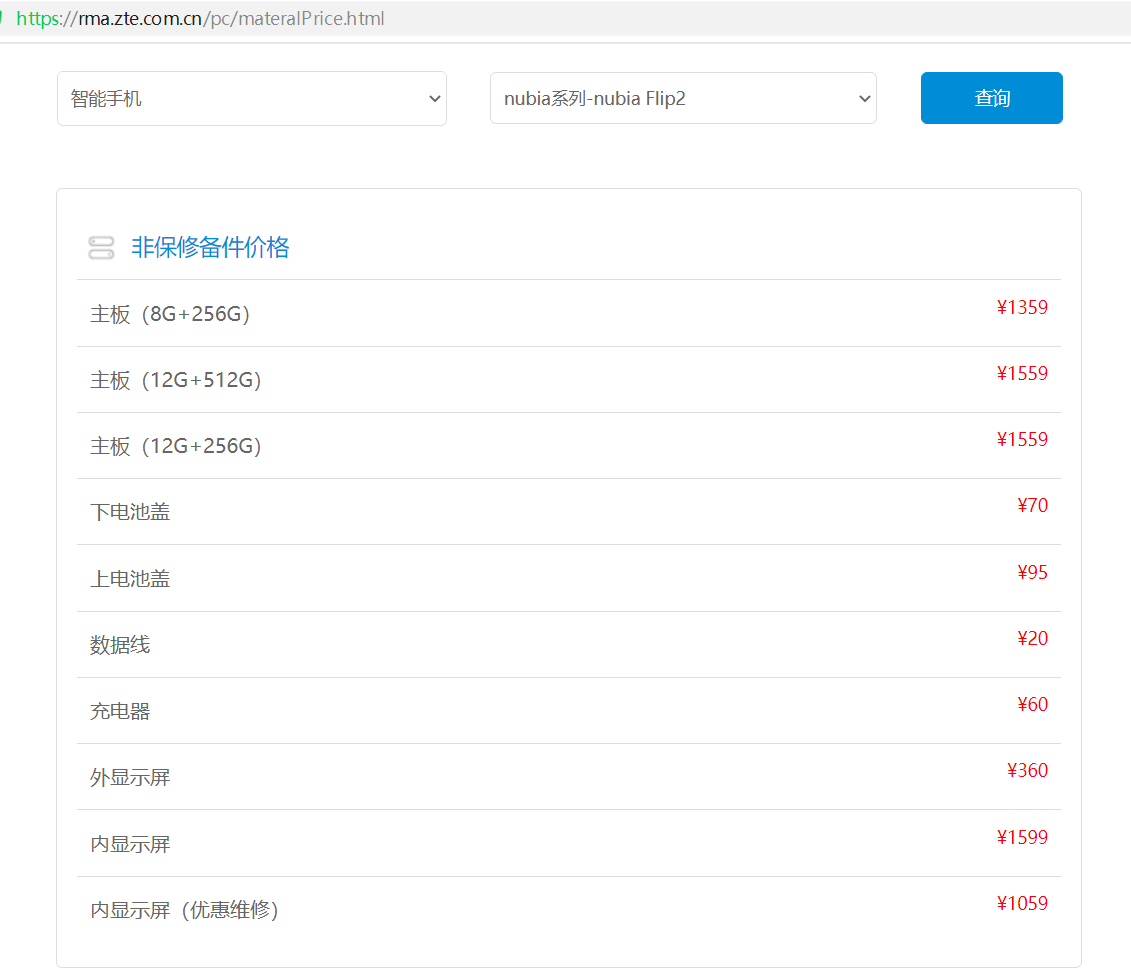
Task: Click the 下电池盖 item
Action: (x=130, y=512)
